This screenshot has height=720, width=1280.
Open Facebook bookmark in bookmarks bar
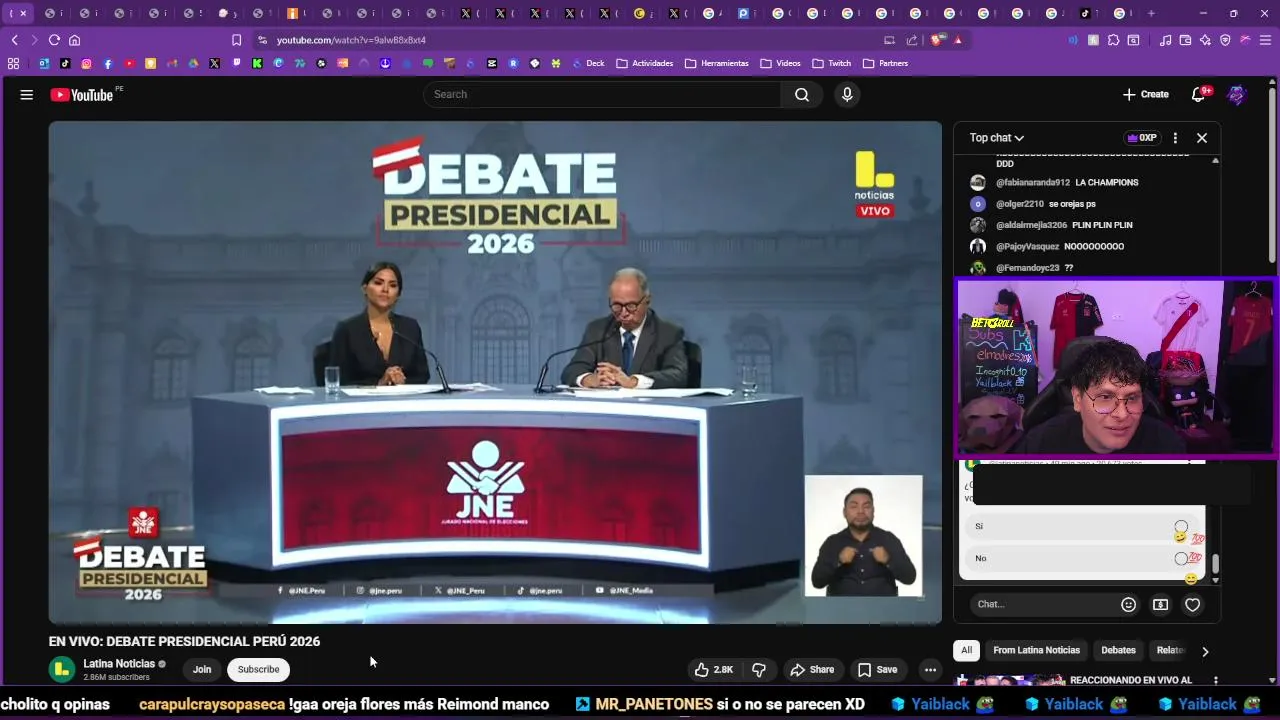coord(108,63)
